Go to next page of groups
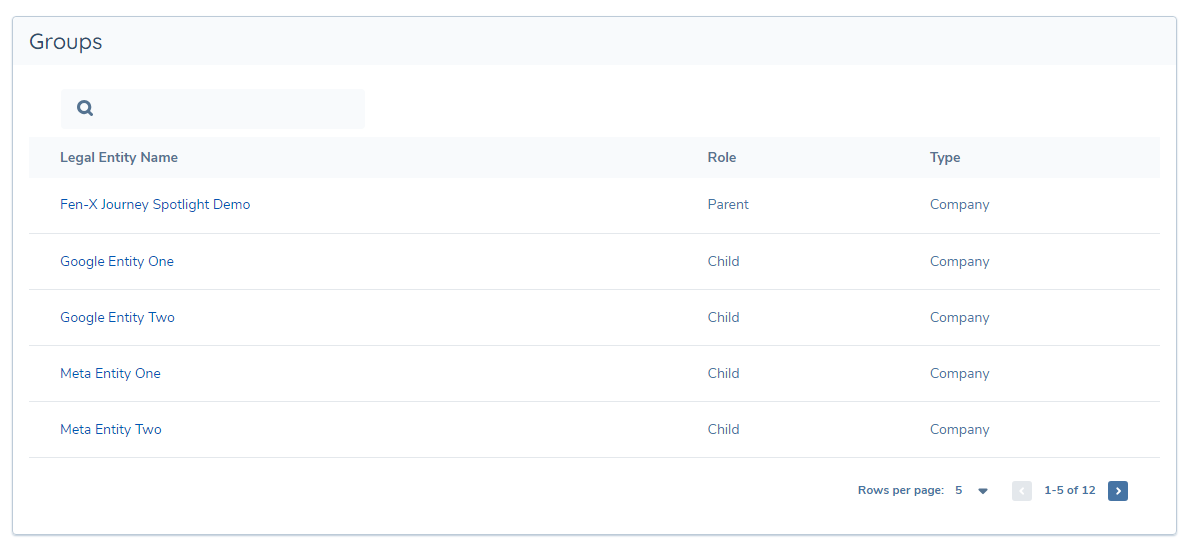This screenshot has width=1191, height=542. tap(1118, 491)
